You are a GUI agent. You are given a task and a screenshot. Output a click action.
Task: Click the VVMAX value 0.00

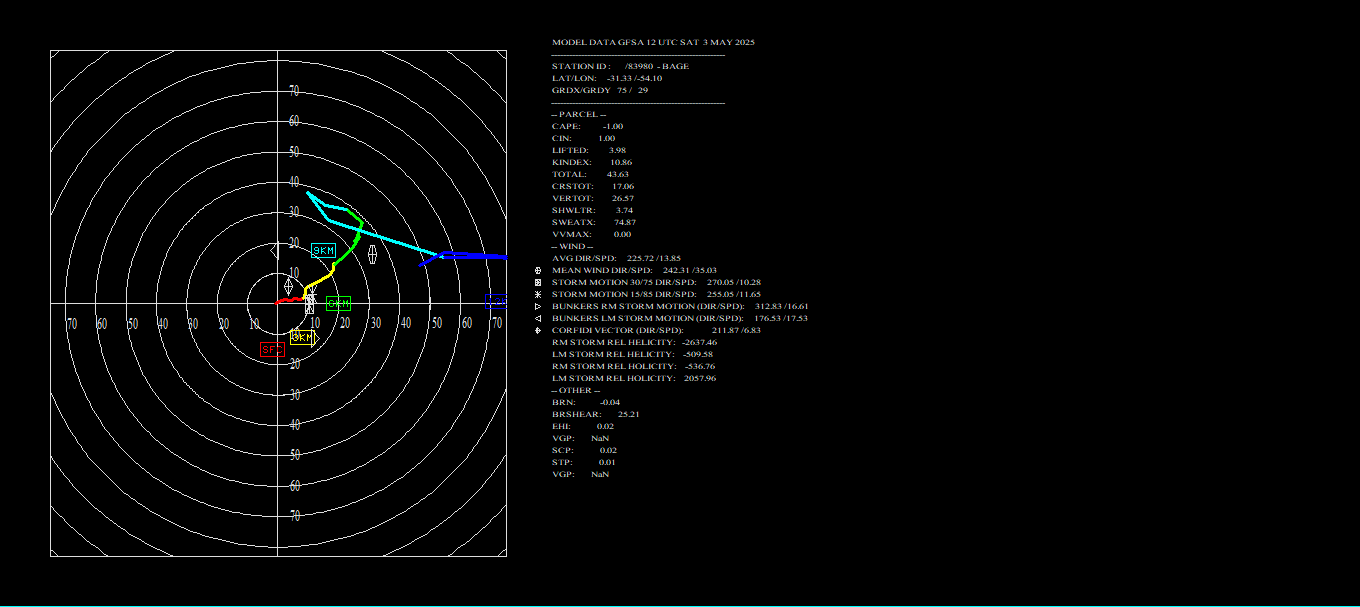[x=622, y=234]
